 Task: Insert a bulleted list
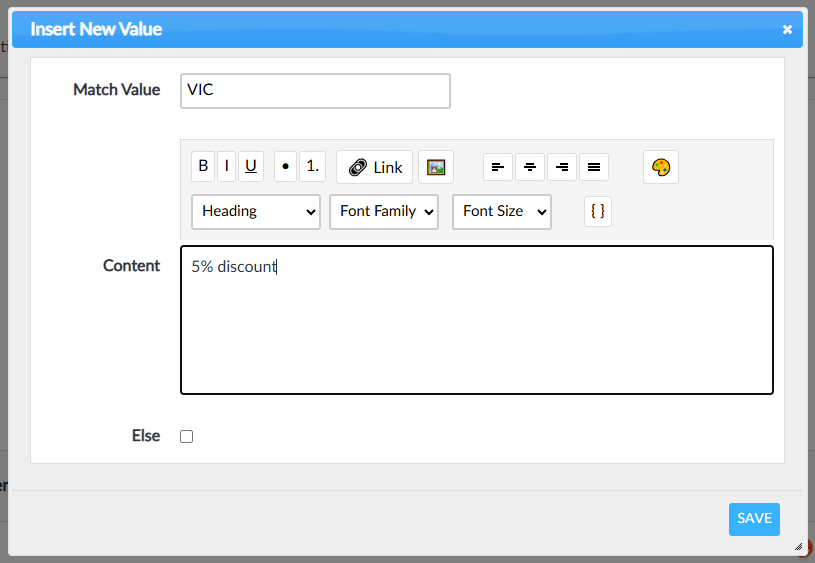(285, 166)
